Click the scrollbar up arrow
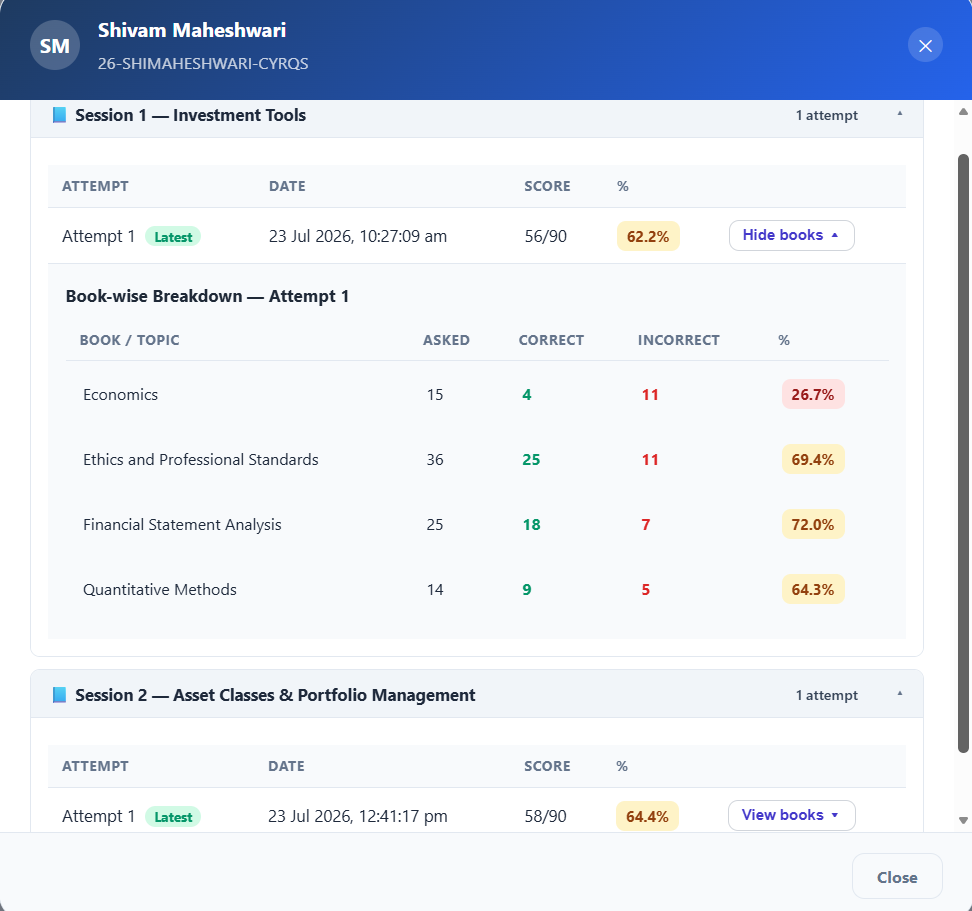 click(963, 112)
